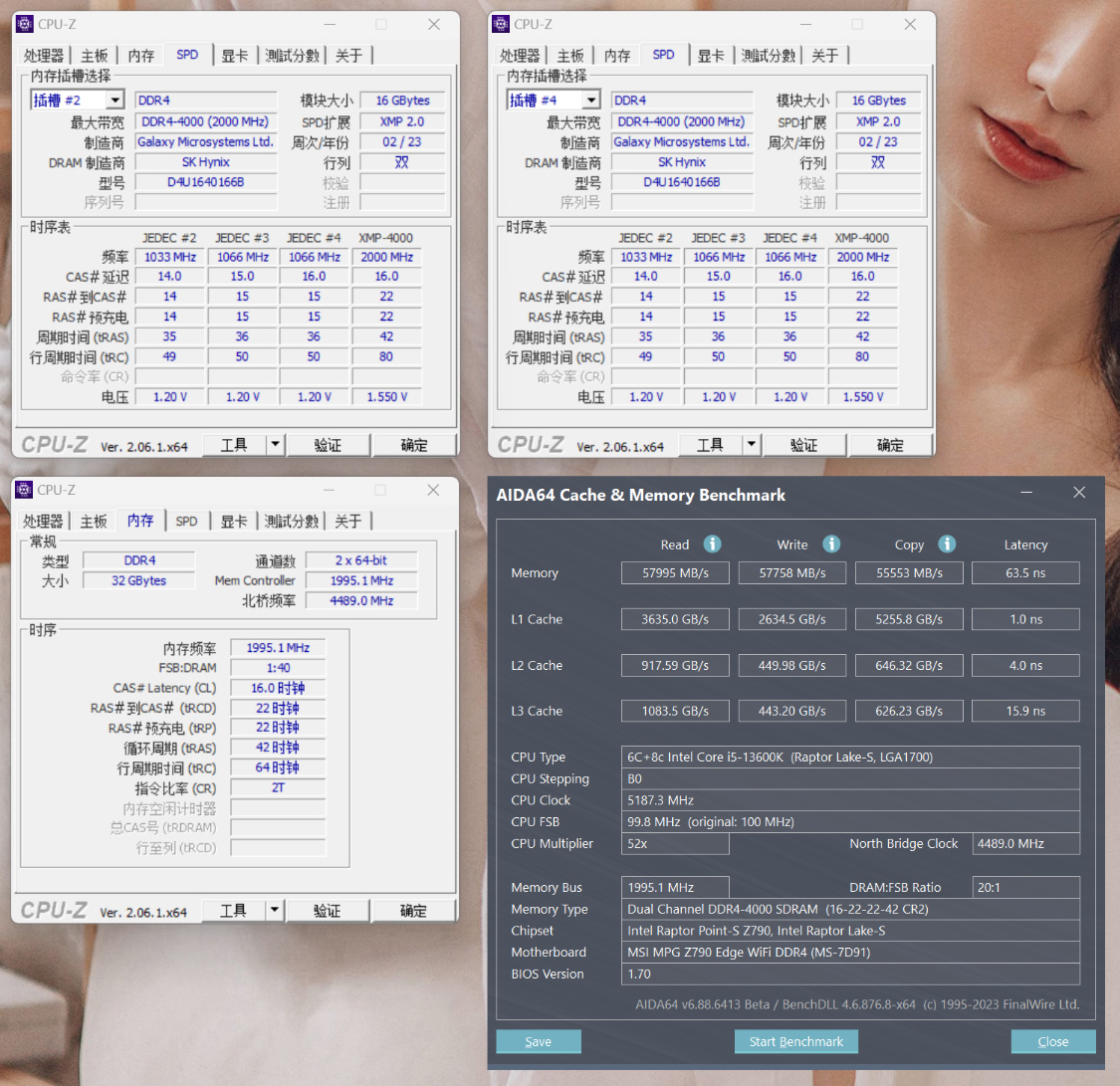Save the AIDA64 benchmark results

tap(539, 1041)
